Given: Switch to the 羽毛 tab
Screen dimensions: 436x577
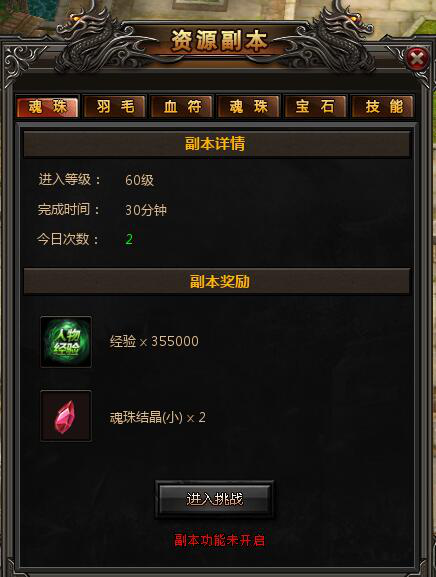Looking at the screenshot, I should pos(115,107).
